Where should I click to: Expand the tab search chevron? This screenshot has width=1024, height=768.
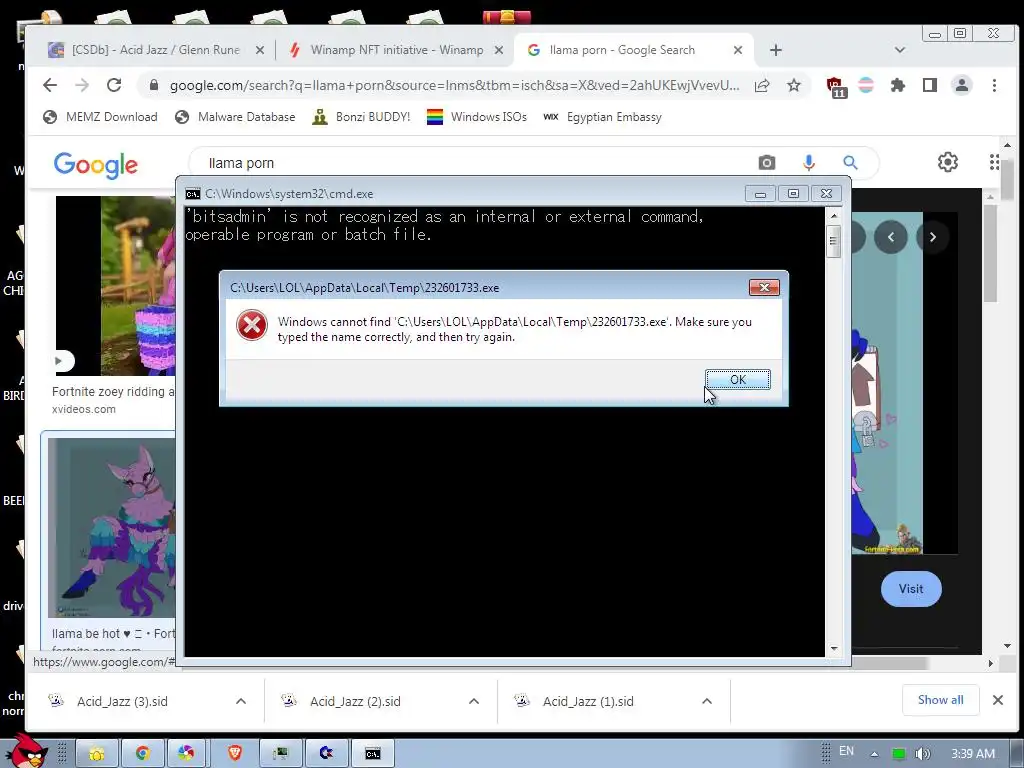(899, 50)
